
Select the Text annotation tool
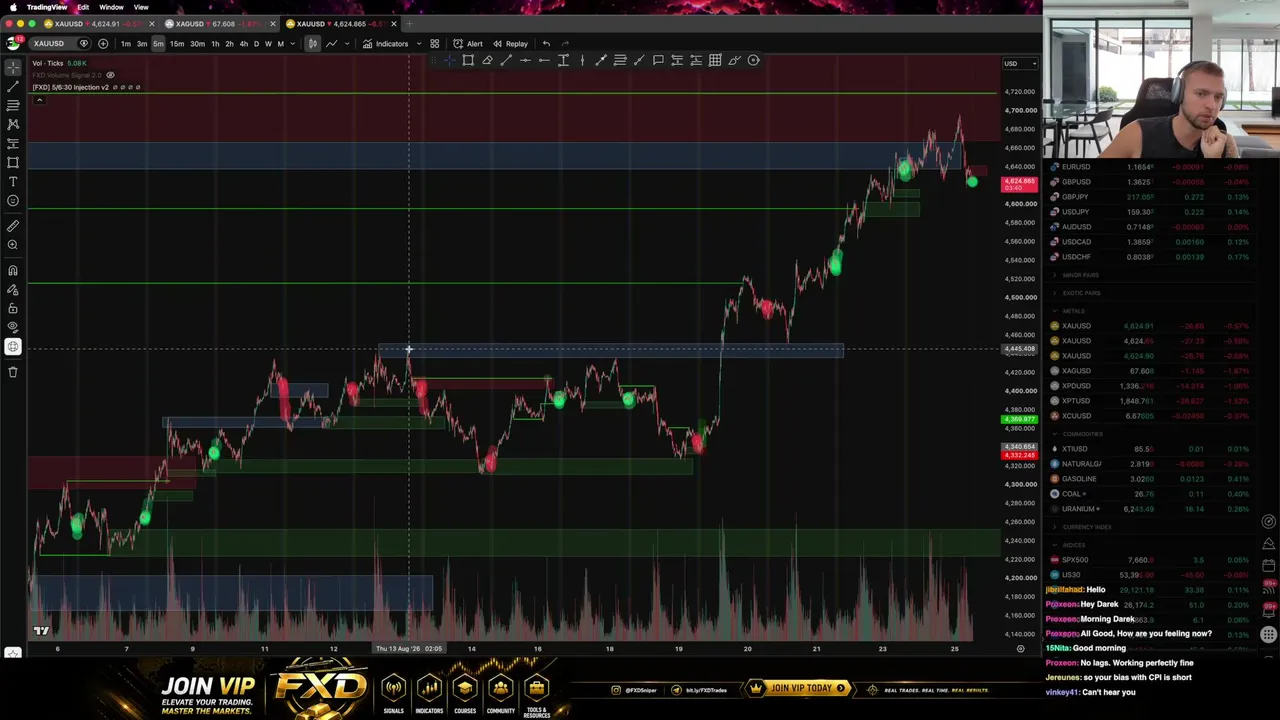(x=13, y=181)
